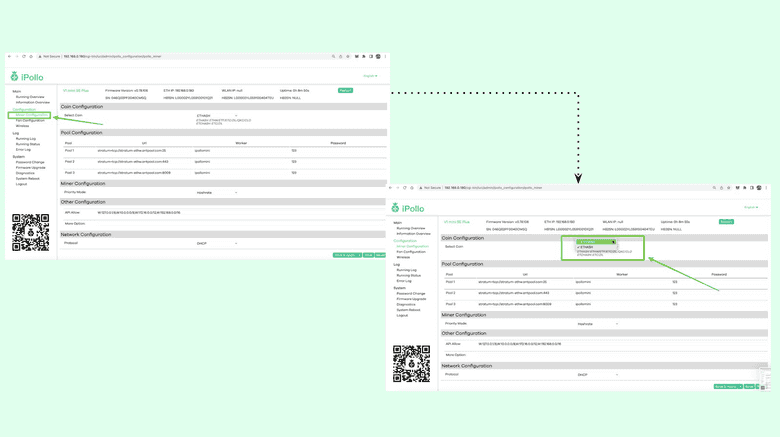Go to Running Overview in left sidebar
The image size is (780, 437).
click(x=30, y=97)
